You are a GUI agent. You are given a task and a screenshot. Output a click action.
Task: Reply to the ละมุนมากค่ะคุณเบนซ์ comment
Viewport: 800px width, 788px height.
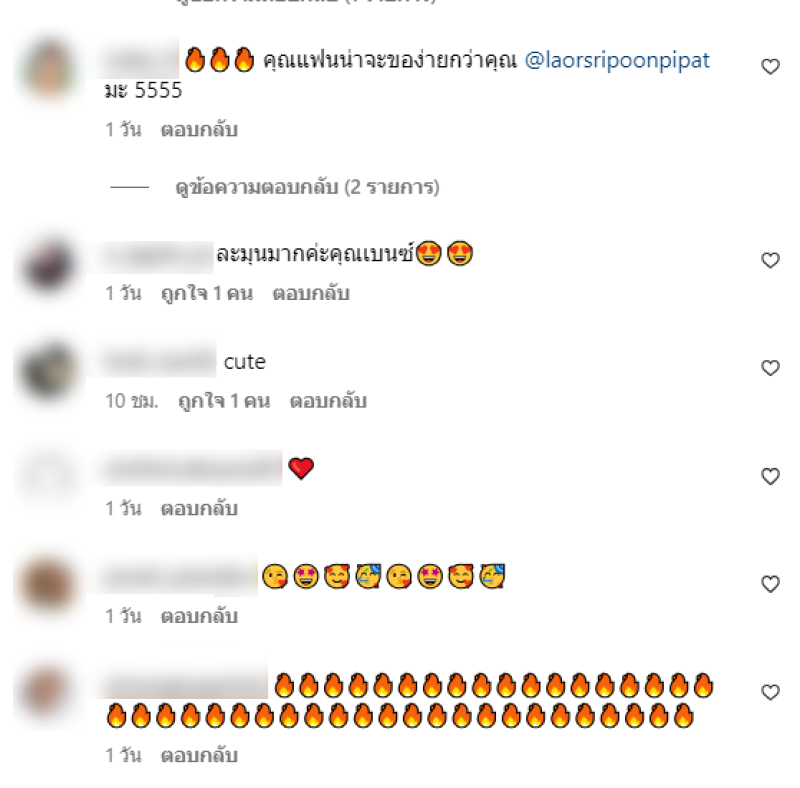[x=311, y=293]
